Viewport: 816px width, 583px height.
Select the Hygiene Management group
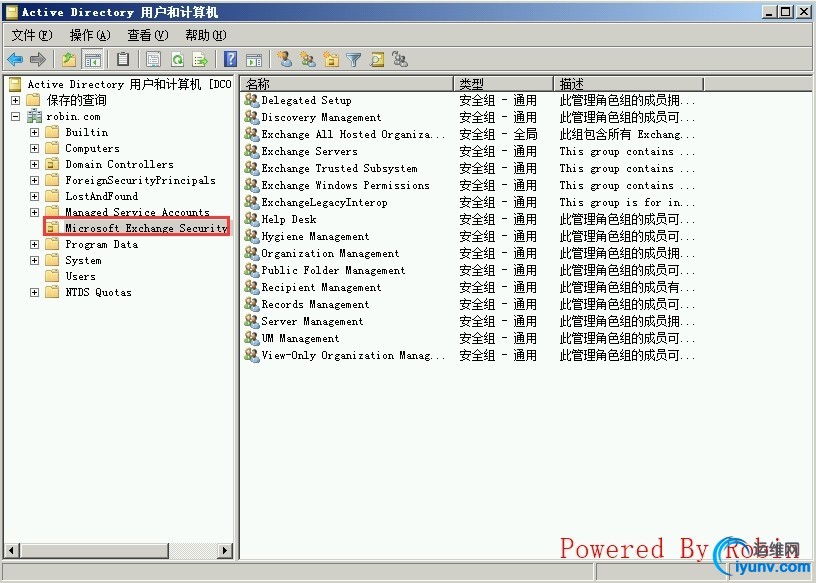point(315,236)
